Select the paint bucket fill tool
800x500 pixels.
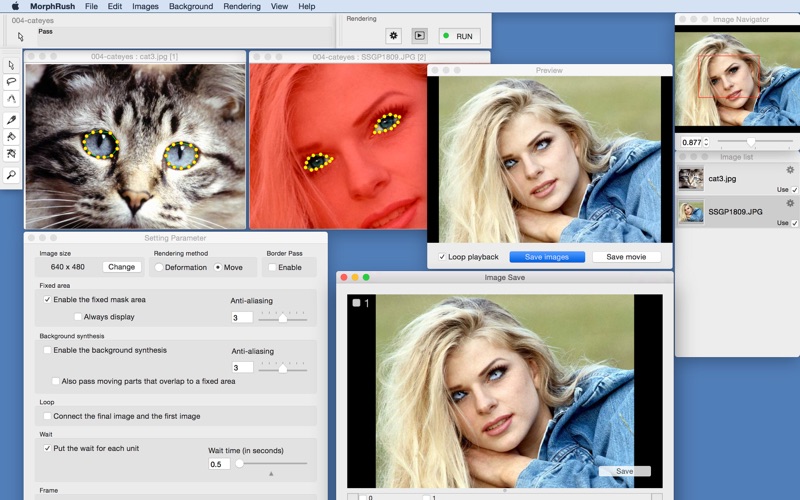click(11, 137)
